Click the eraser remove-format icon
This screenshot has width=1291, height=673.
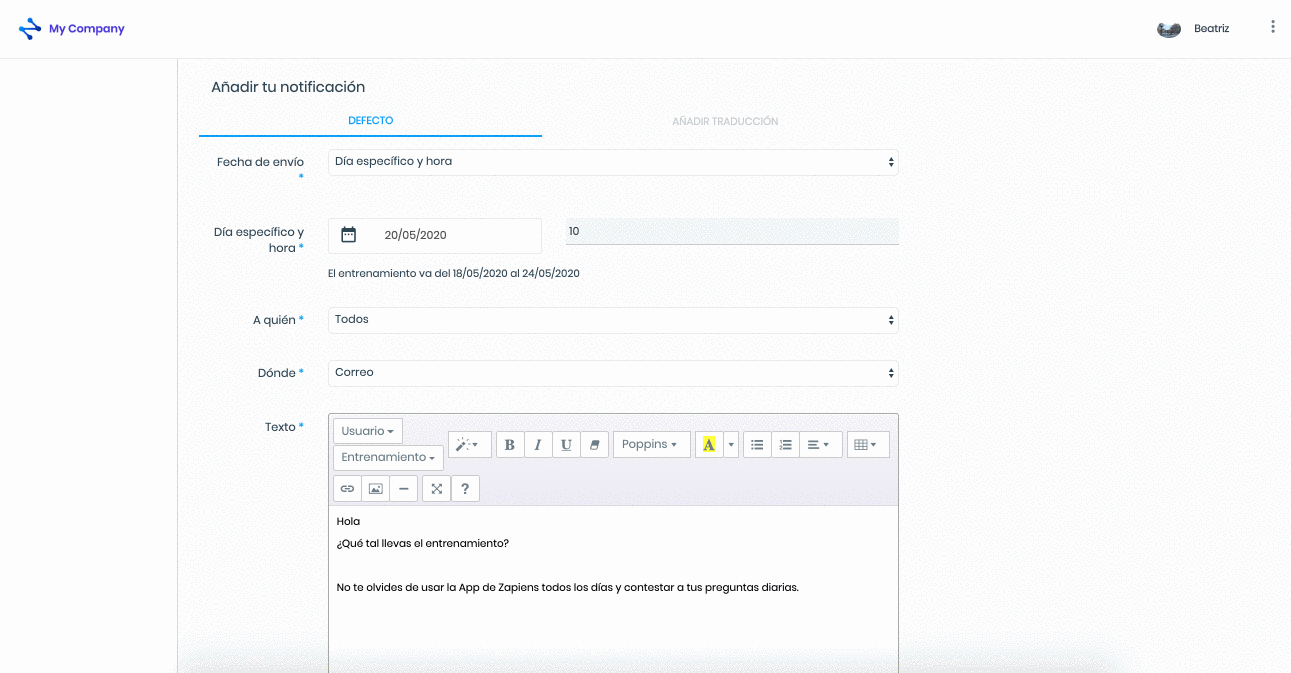tap(594, 445)
